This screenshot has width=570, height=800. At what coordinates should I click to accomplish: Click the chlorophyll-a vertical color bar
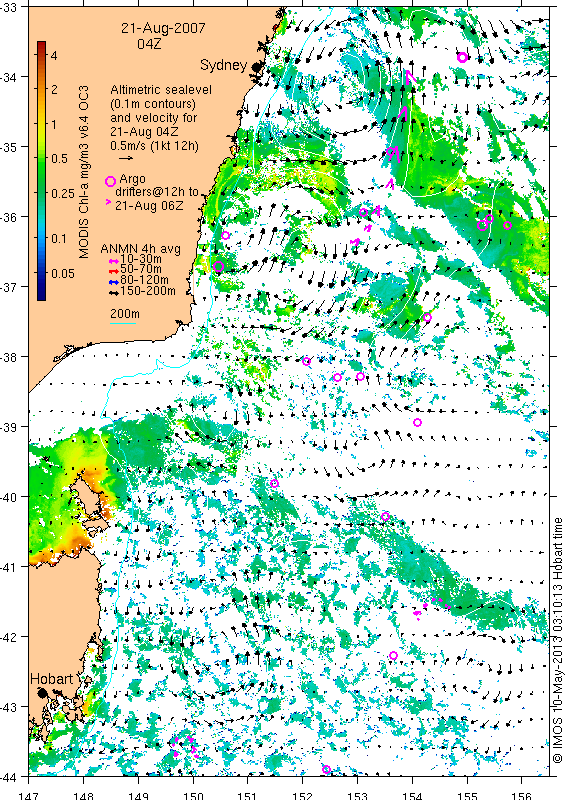coord(41,170)
